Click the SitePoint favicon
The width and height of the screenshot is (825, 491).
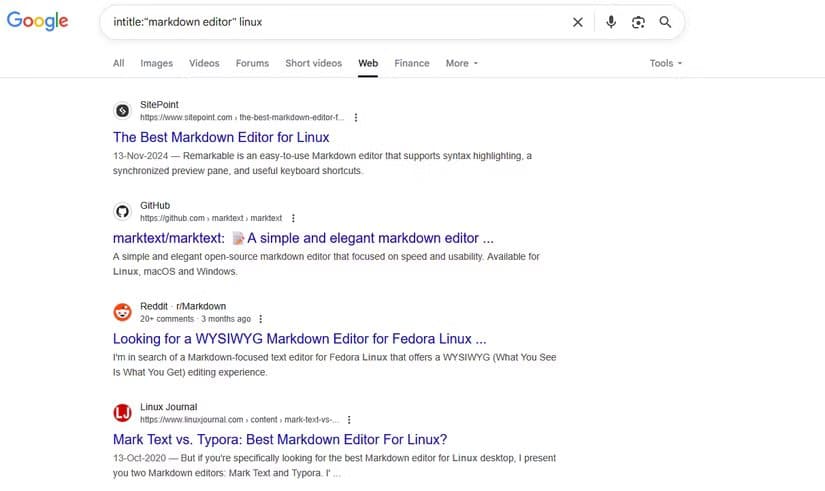tap(123, 111)
